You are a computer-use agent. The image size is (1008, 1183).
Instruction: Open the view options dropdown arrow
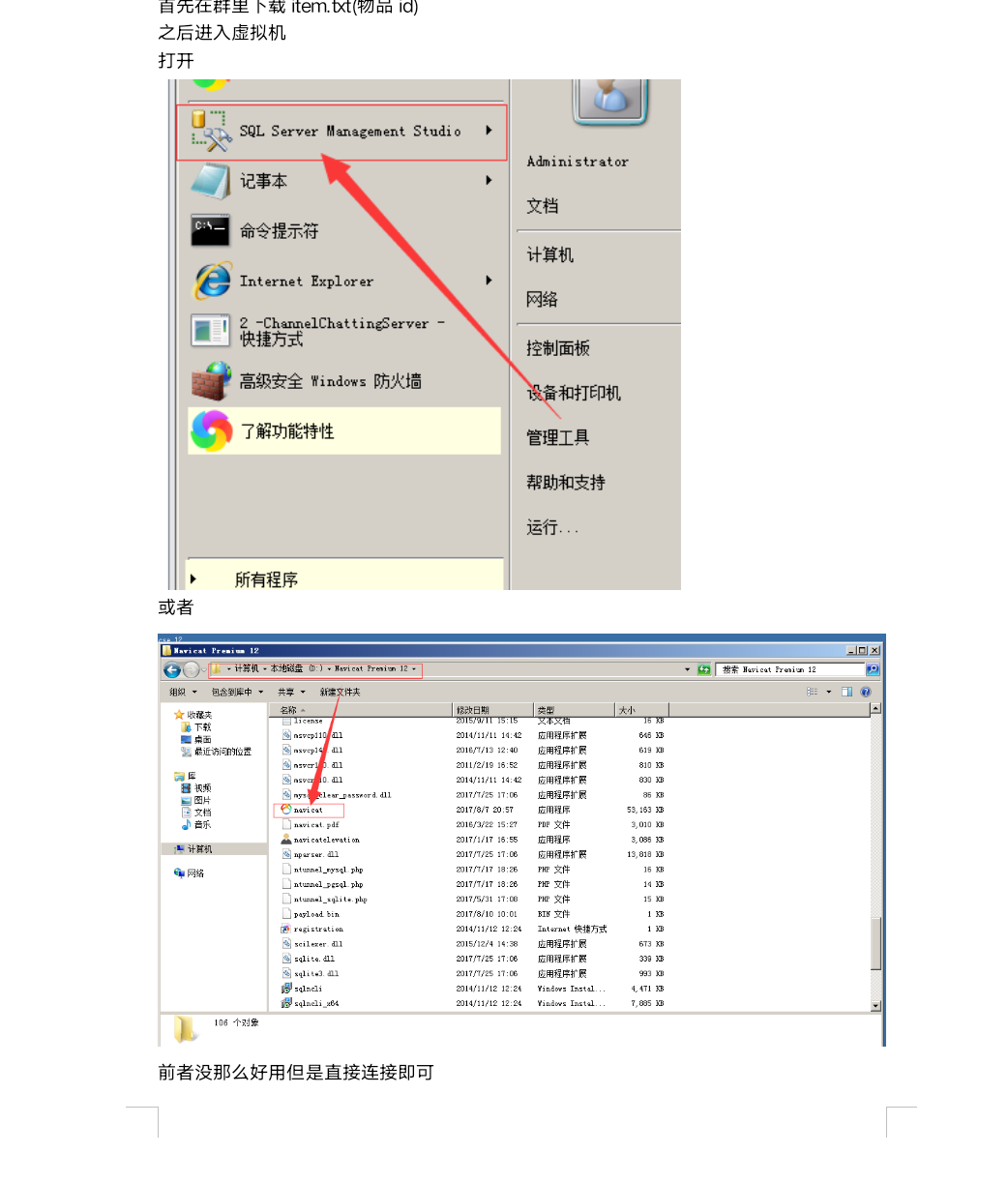click(x=829, y=692)
